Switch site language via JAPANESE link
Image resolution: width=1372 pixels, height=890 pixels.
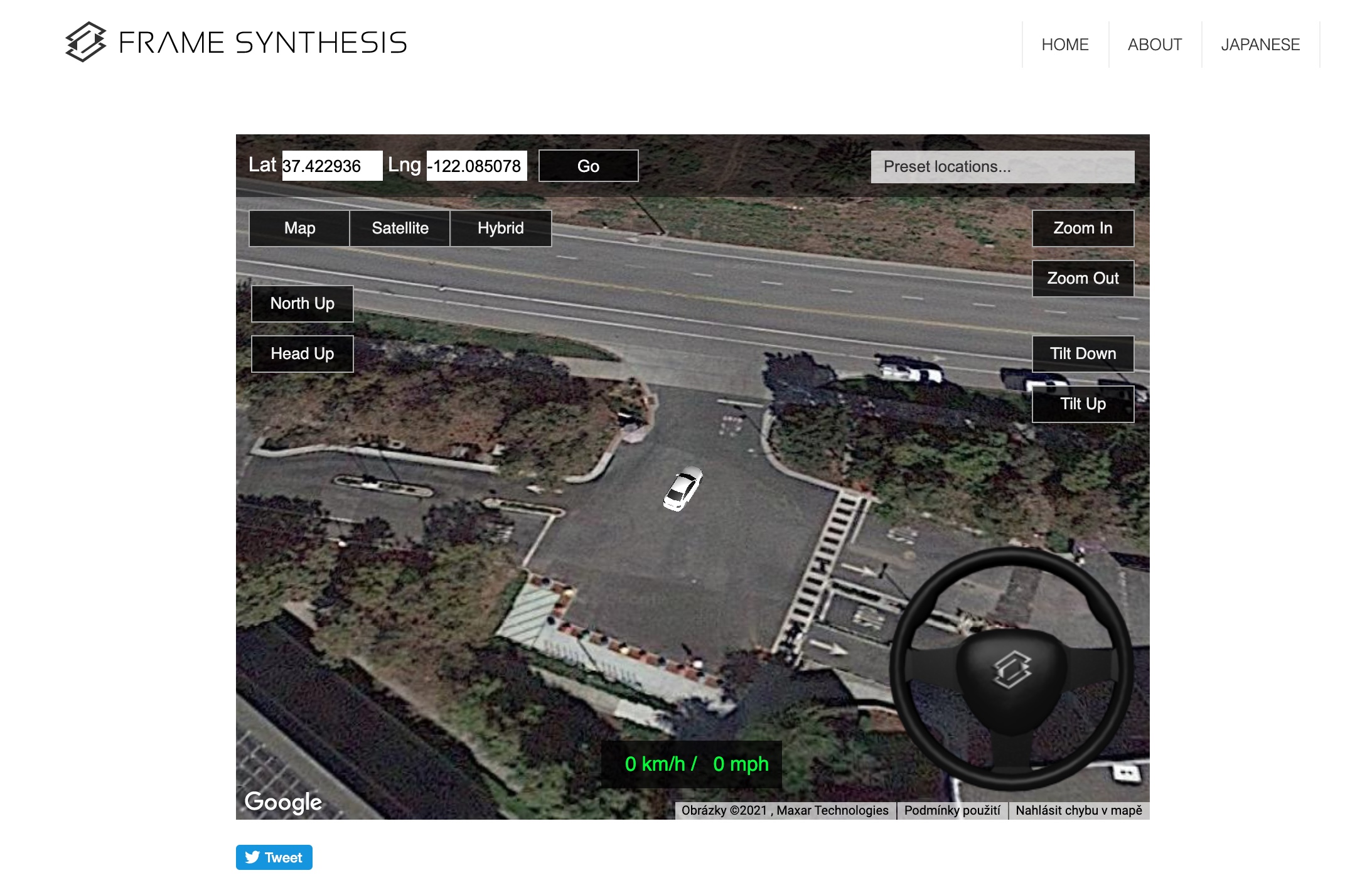[1260, 45]
